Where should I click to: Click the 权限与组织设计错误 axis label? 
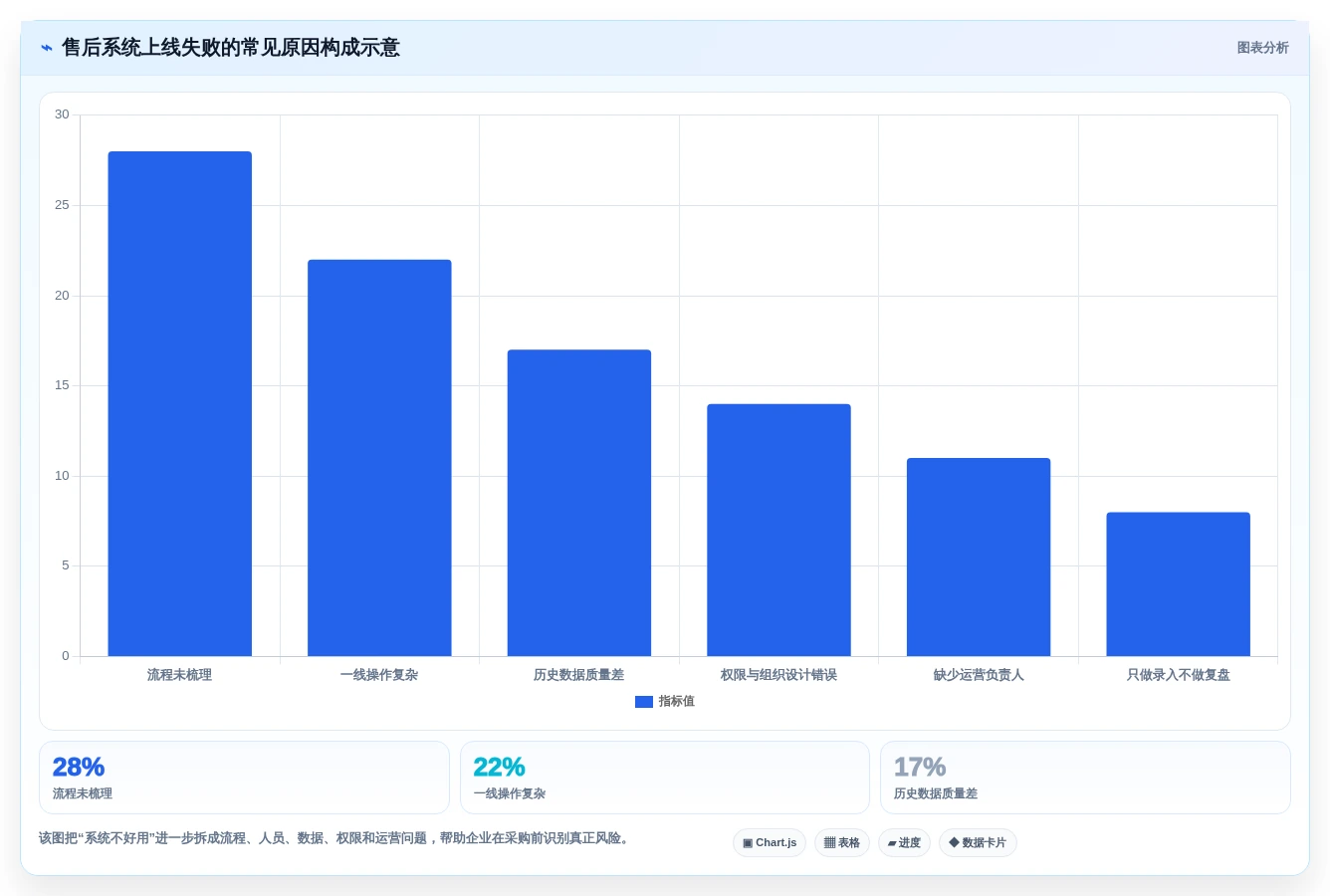point(778,675)
